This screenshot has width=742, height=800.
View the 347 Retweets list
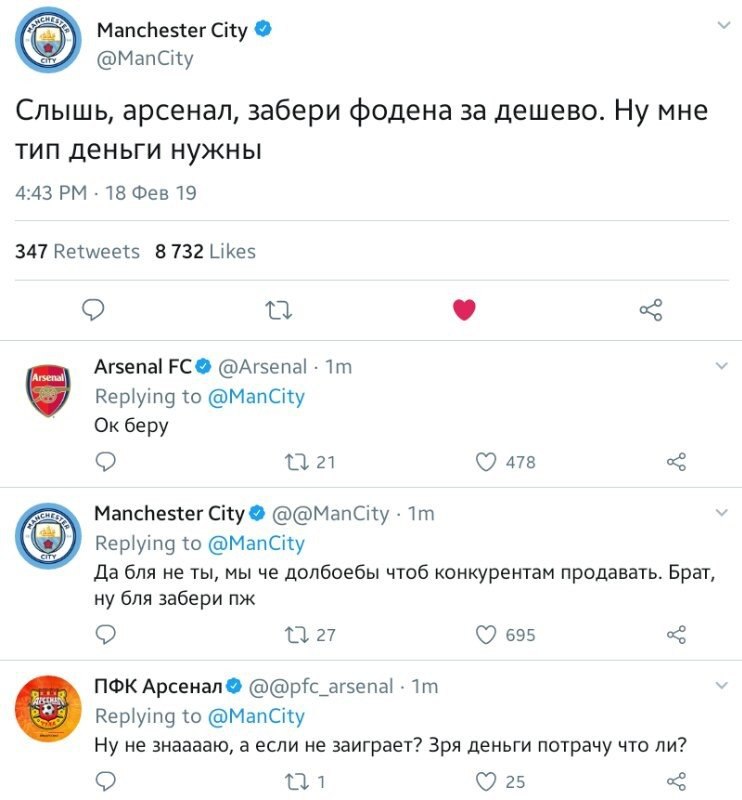77,252
